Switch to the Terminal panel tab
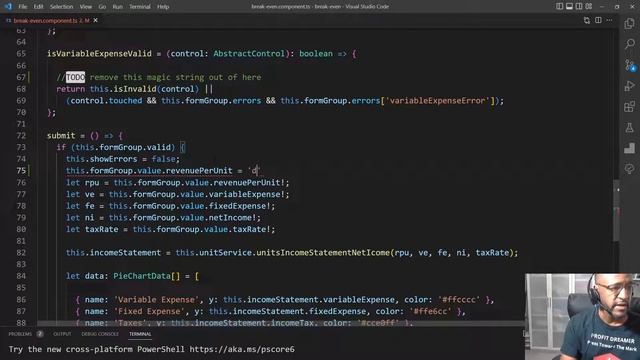The width and height of the screenshot is (640, 360). (140, 334)
